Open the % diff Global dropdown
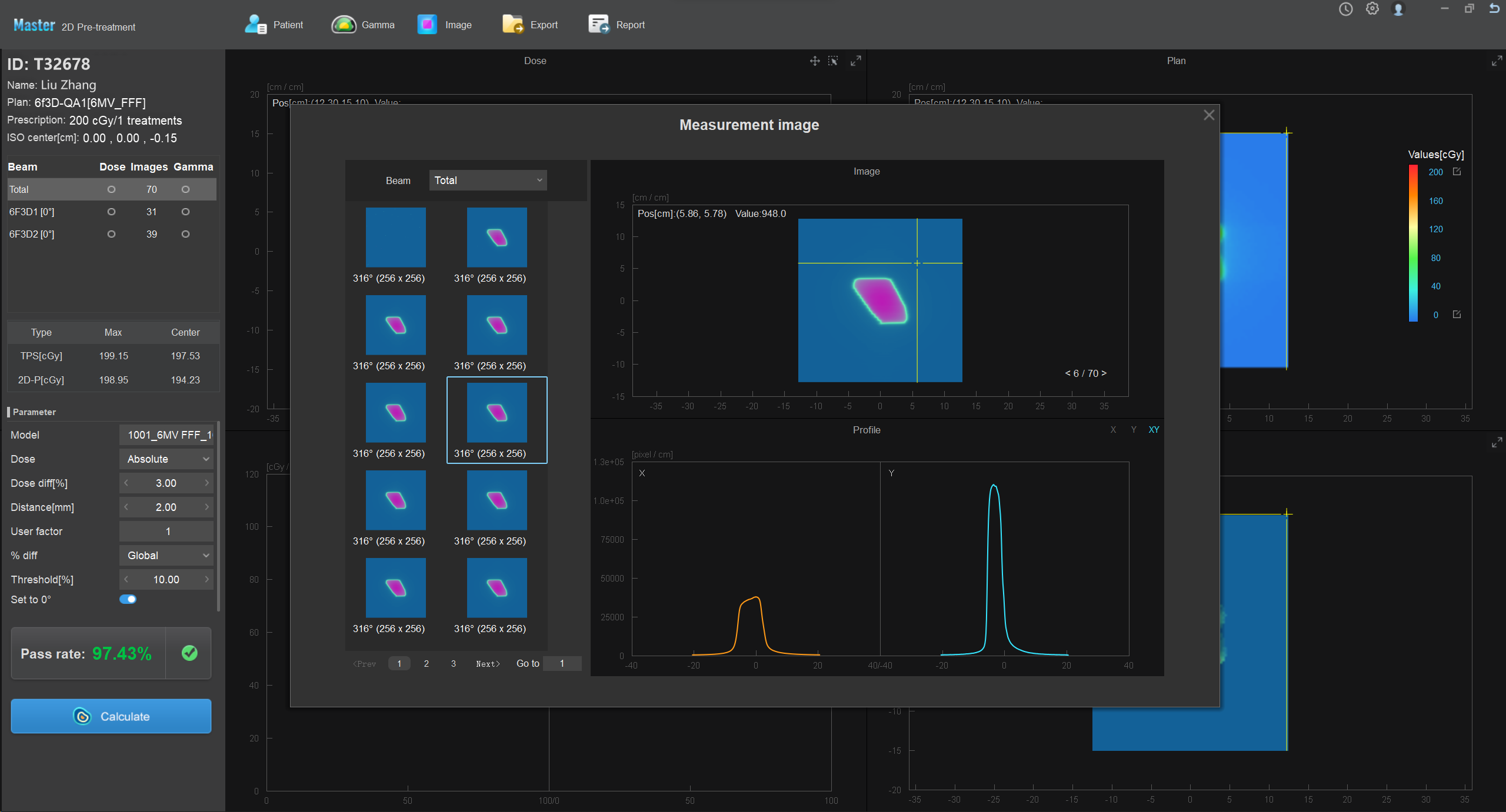 166,556
